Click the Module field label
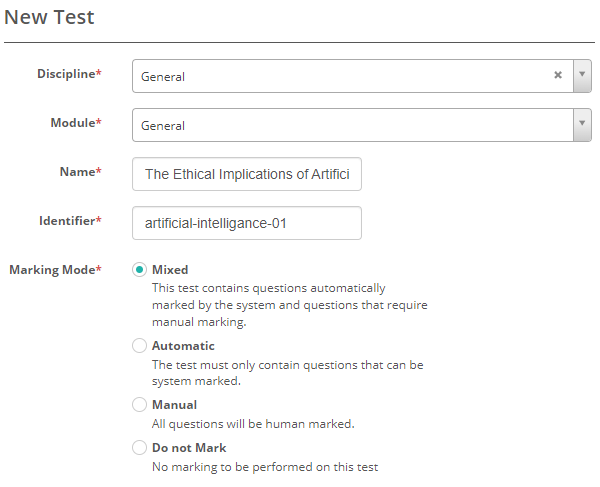The height and width of the screenshot is (487, 600). pyautogui.click(x=75, y=123)
